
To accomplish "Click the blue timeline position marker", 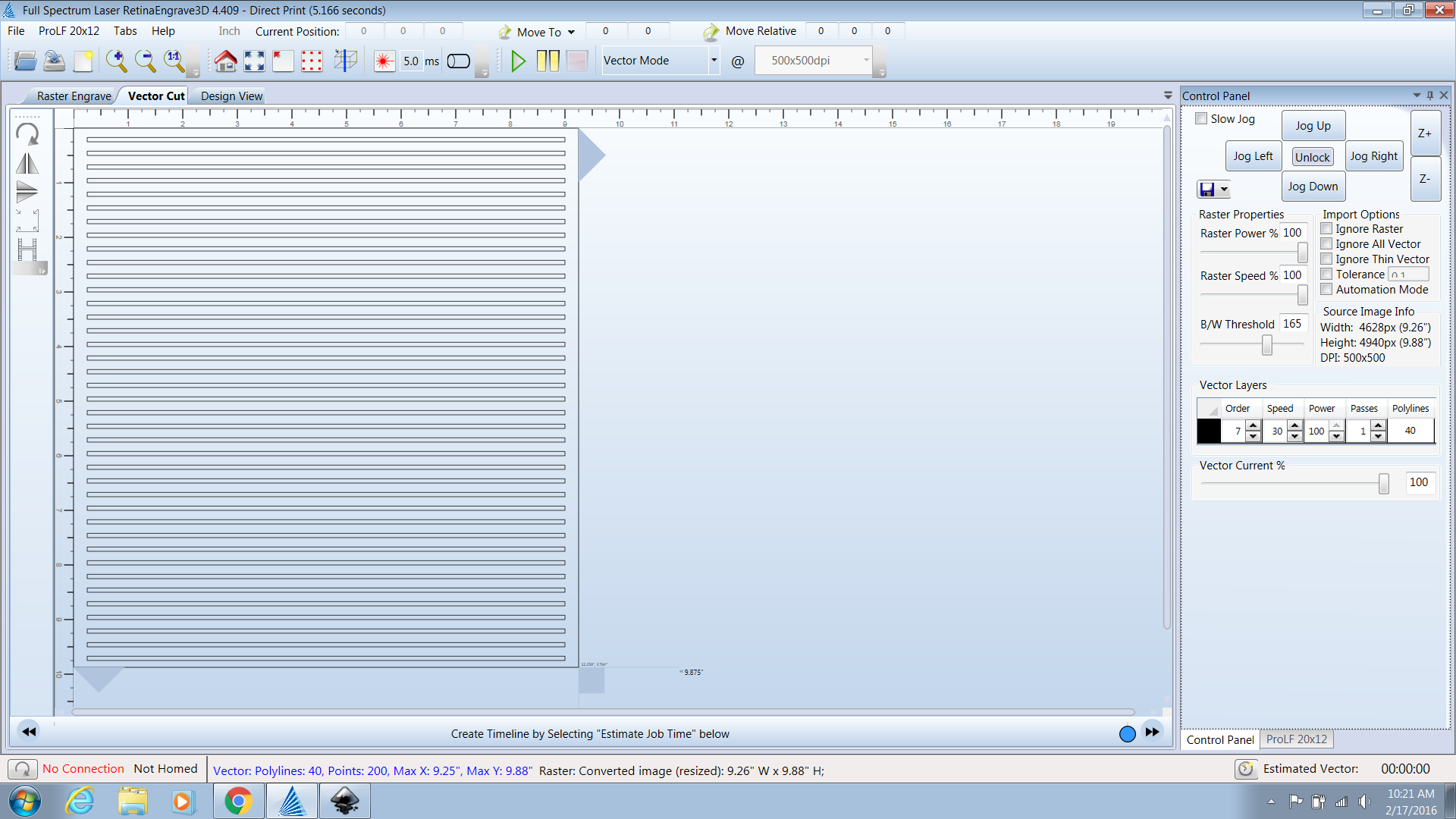I will [x=1128, y=733].
